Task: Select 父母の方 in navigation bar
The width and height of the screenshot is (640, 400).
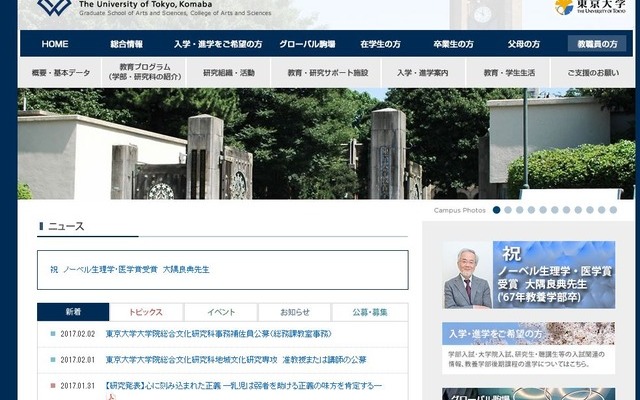Action: pos(524,44)
